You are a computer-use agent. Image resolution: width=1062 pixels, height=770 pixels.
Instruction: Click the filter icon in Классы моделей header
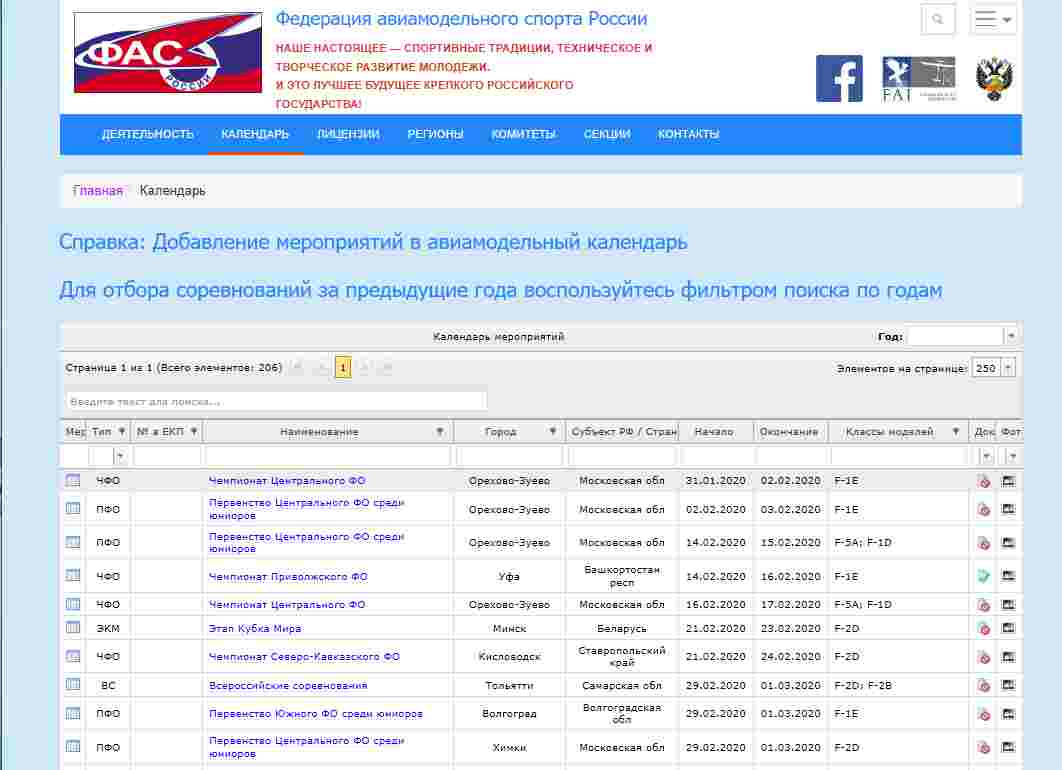(956, 432)
